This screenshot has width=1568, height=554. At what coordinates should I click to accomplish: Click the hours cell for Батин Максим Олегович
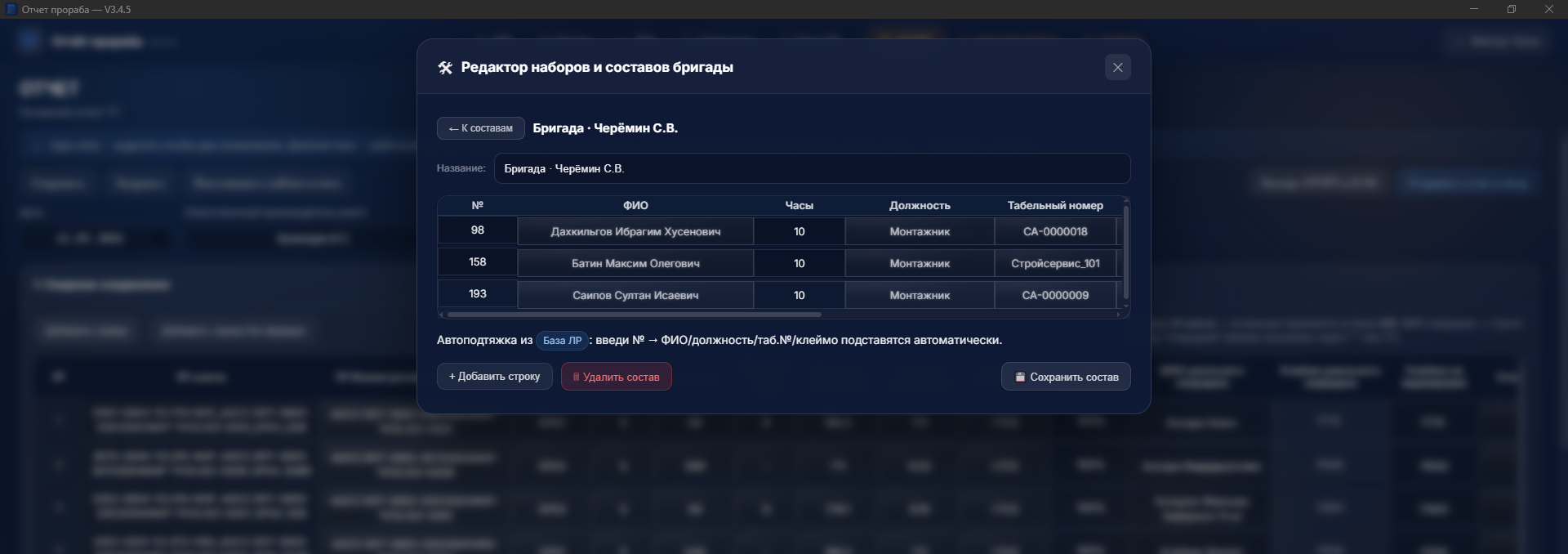tap(799, 263)
